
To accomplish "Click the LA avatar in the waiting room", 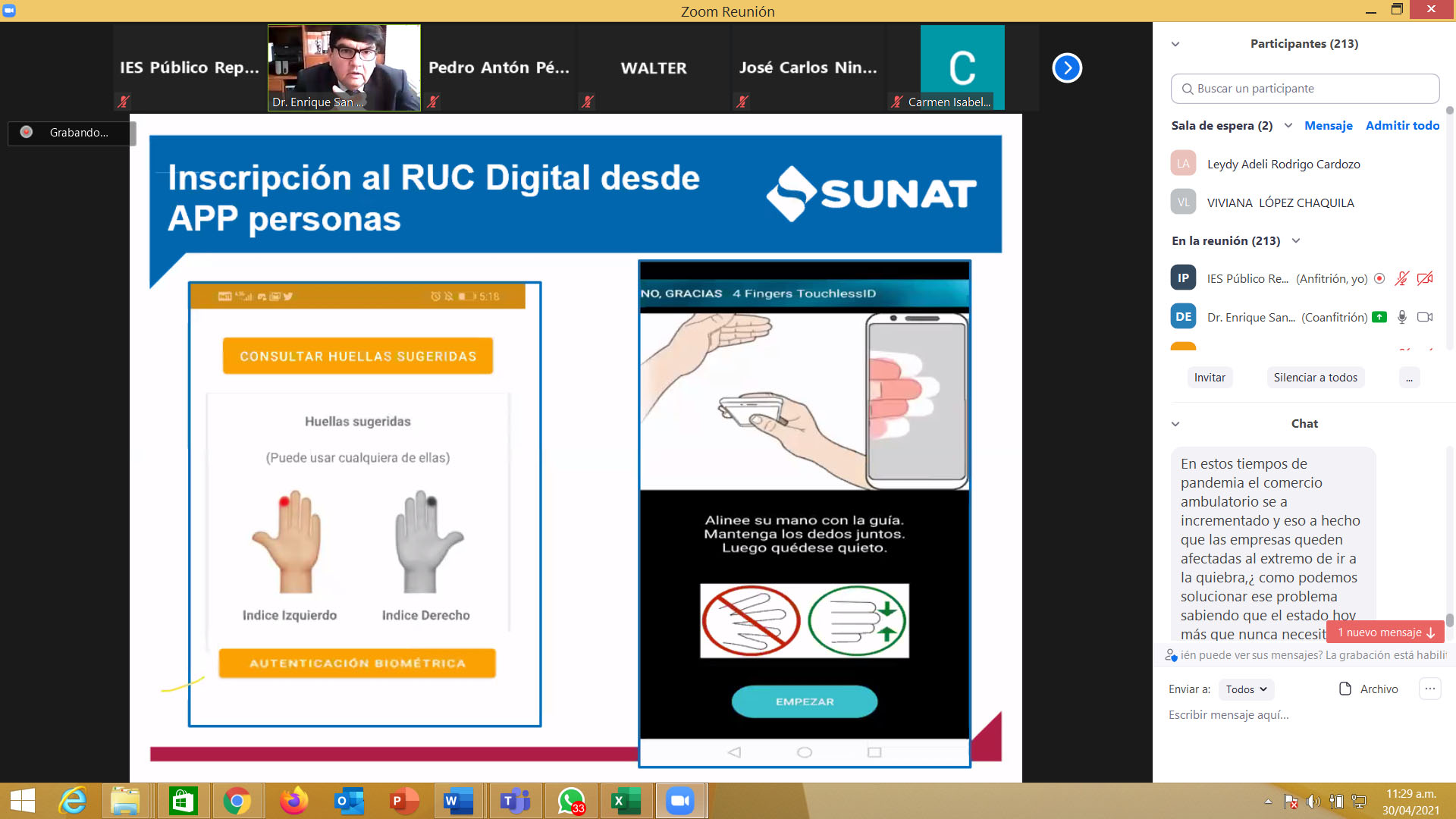I will click(1183, 164).
